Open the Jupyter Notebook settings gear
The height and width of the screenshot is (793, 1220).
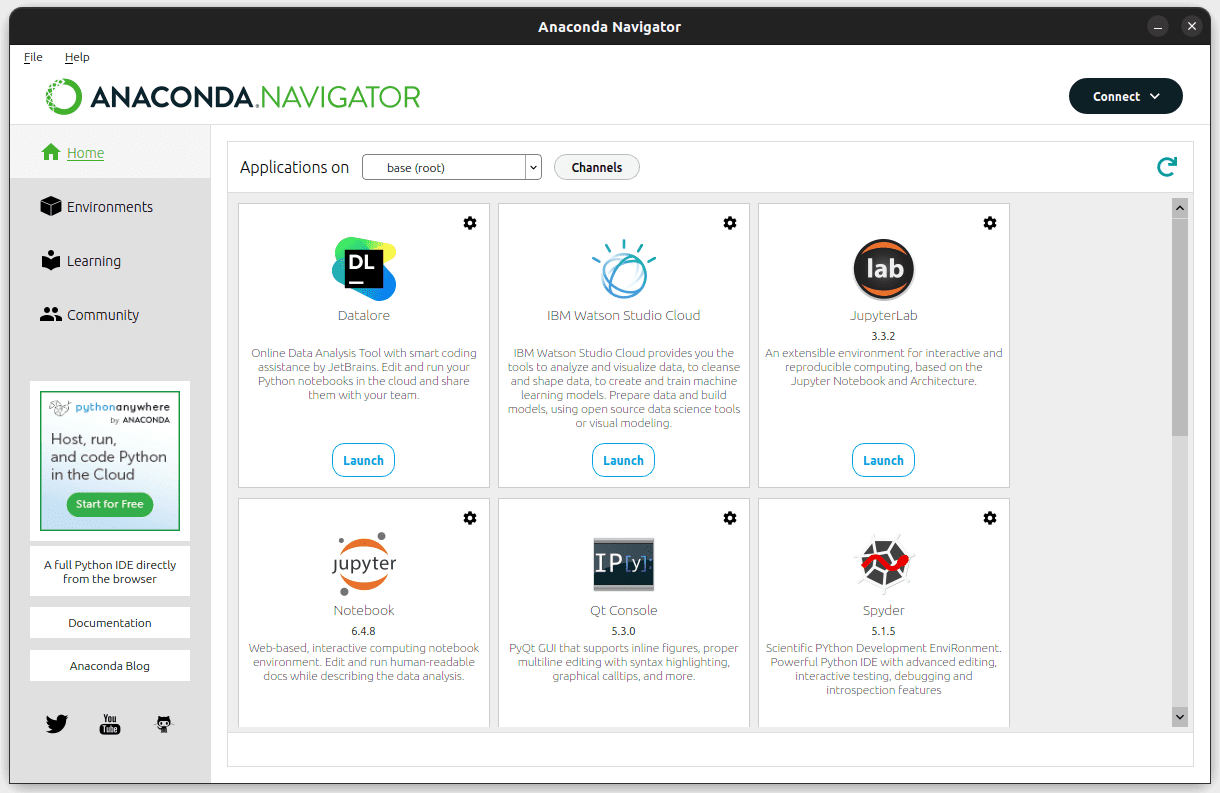pyautogui.click(x=470, y=518)
